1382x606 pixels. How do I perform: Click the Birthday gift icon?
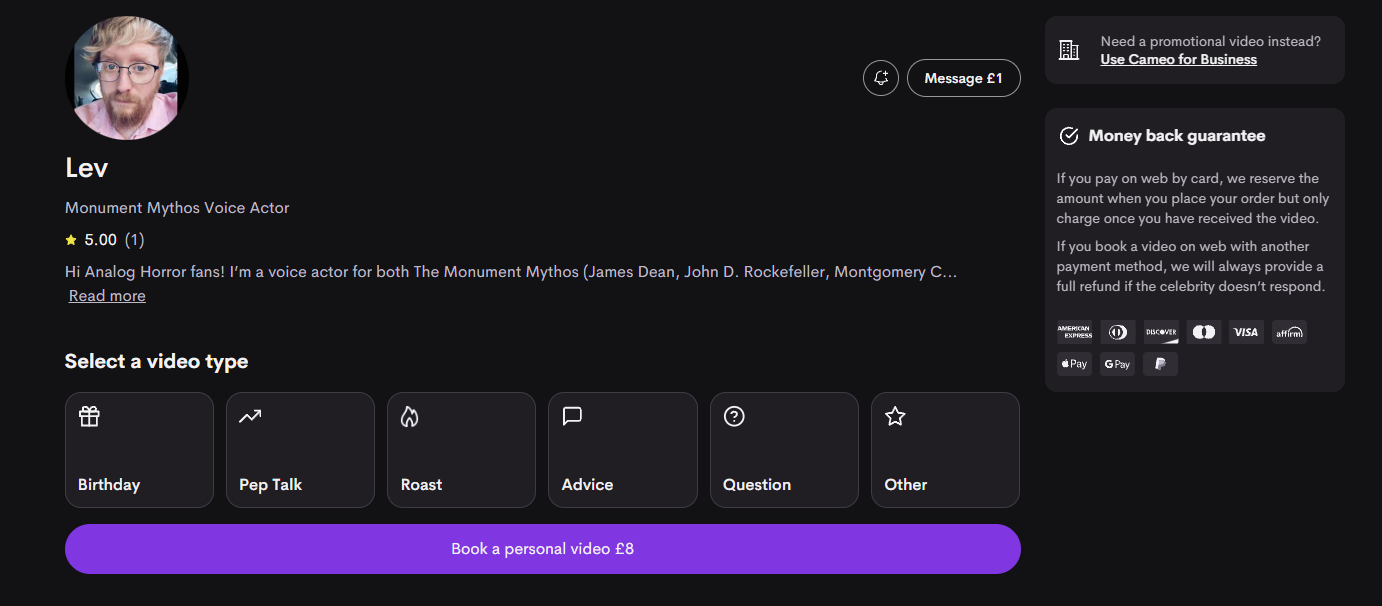click(x=89, y=416)
